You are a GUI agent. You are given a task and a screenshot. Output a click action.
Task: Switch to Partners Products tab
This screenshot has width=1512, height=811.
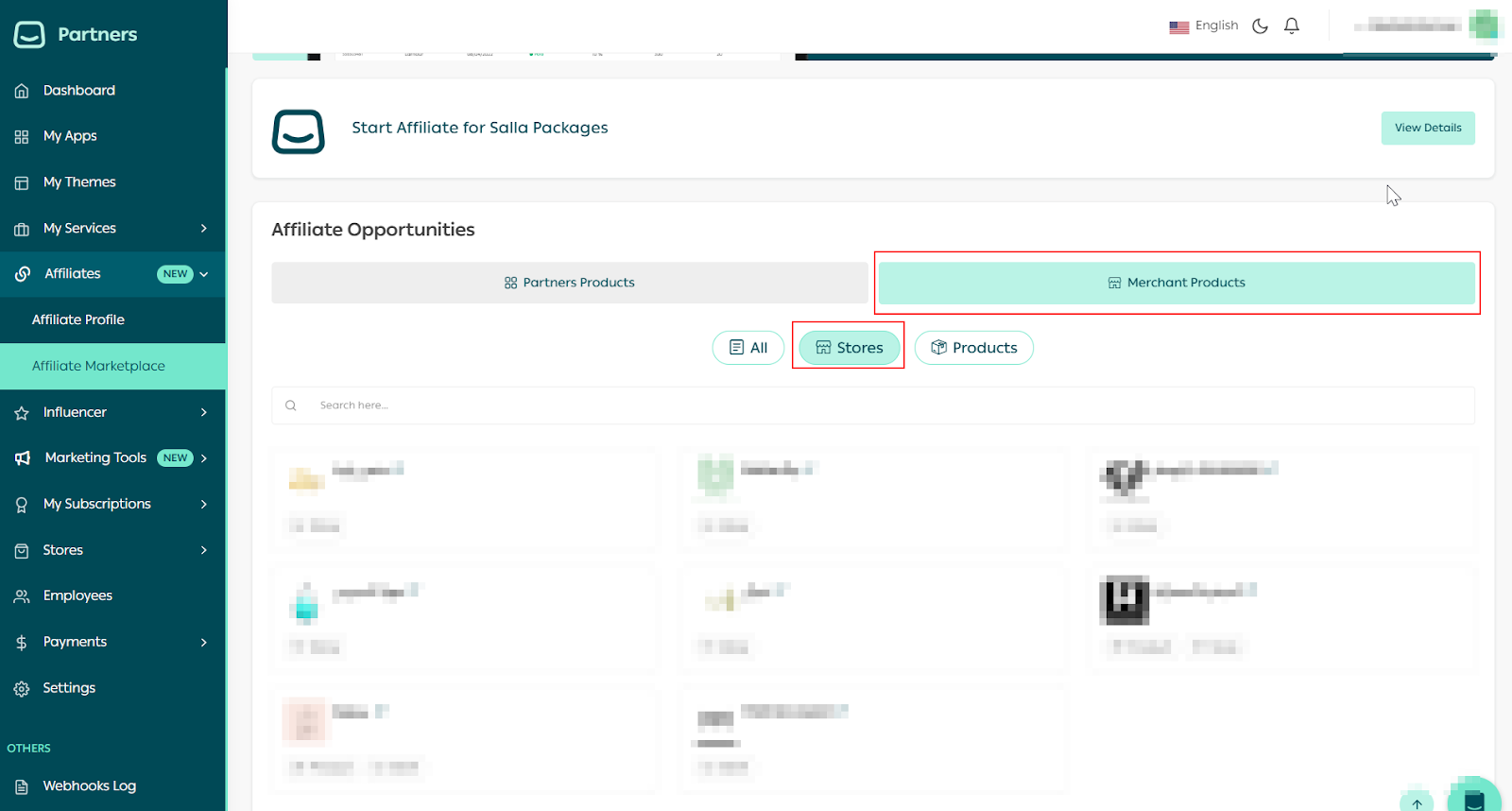[569, 283]
